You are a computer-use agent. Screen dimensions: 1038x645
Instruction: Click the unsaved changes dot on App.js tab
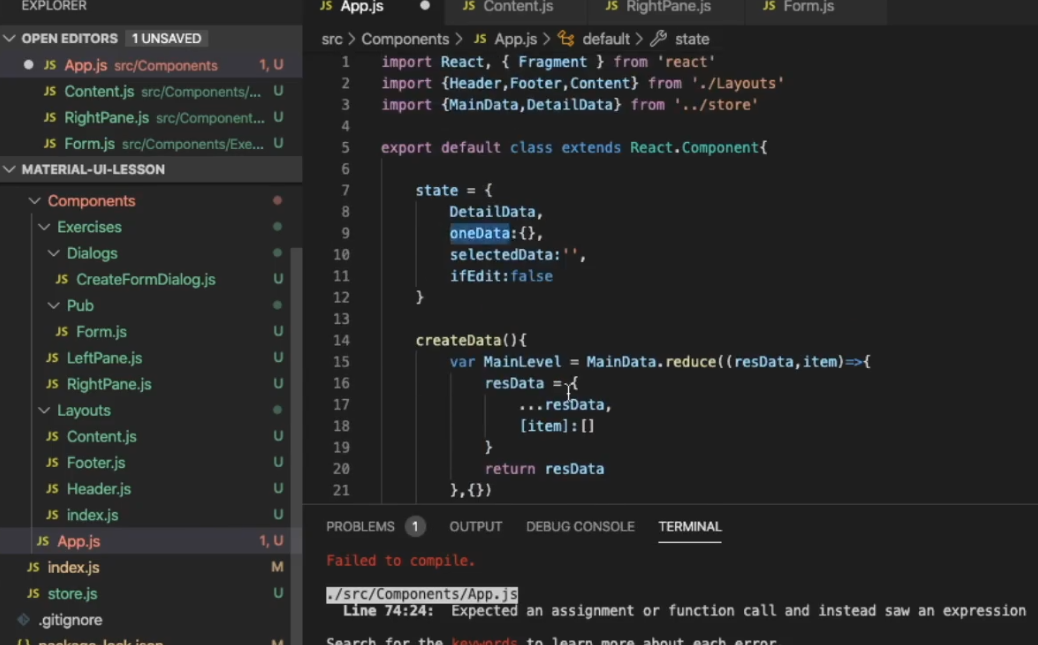[424, 4]
